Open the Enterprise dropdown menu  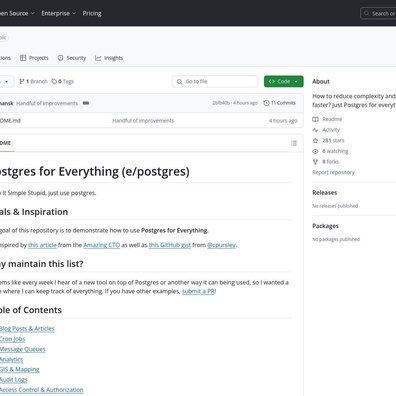pyautogui.click(x=59, y=13)
